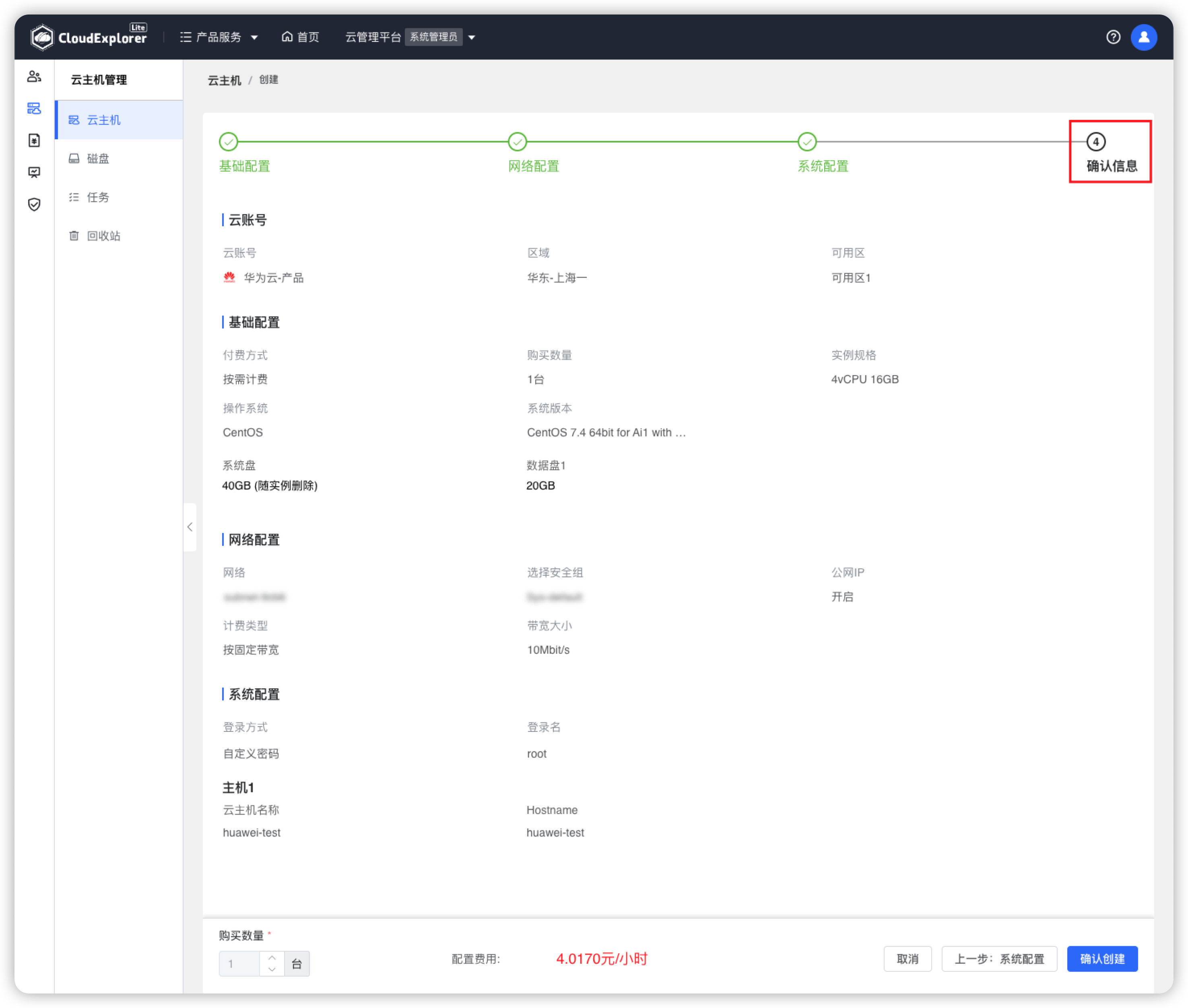Click the 20GB data disk value
This screenshot has height=1008, width=1188.
click(x=541, y=486)
